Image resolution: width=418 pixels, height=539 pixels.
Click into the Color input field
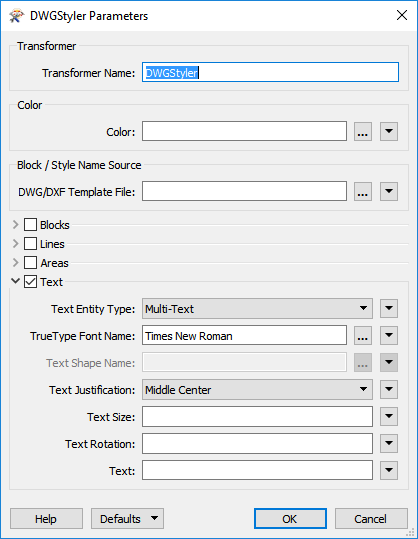coord(244,131)
